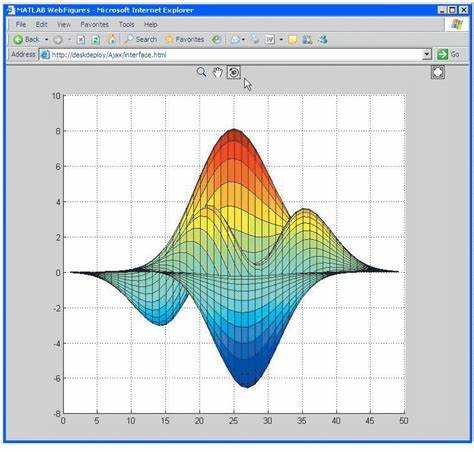This screenshot has height=452, width=474.
Task: Select the WebFigure zoom magnifier tool
Action: click(x=201, y=72)
